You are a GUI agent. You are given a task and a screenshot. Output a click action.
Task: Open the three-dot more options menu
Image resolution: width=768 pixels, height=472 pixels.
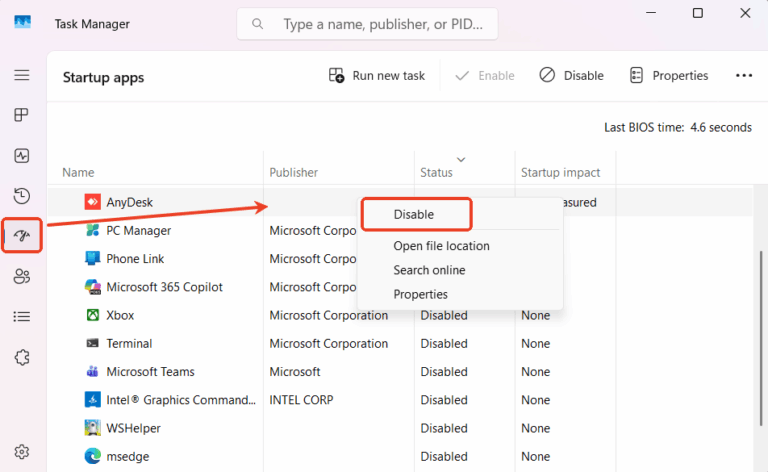pyautogui.click(x=744, y=75)
